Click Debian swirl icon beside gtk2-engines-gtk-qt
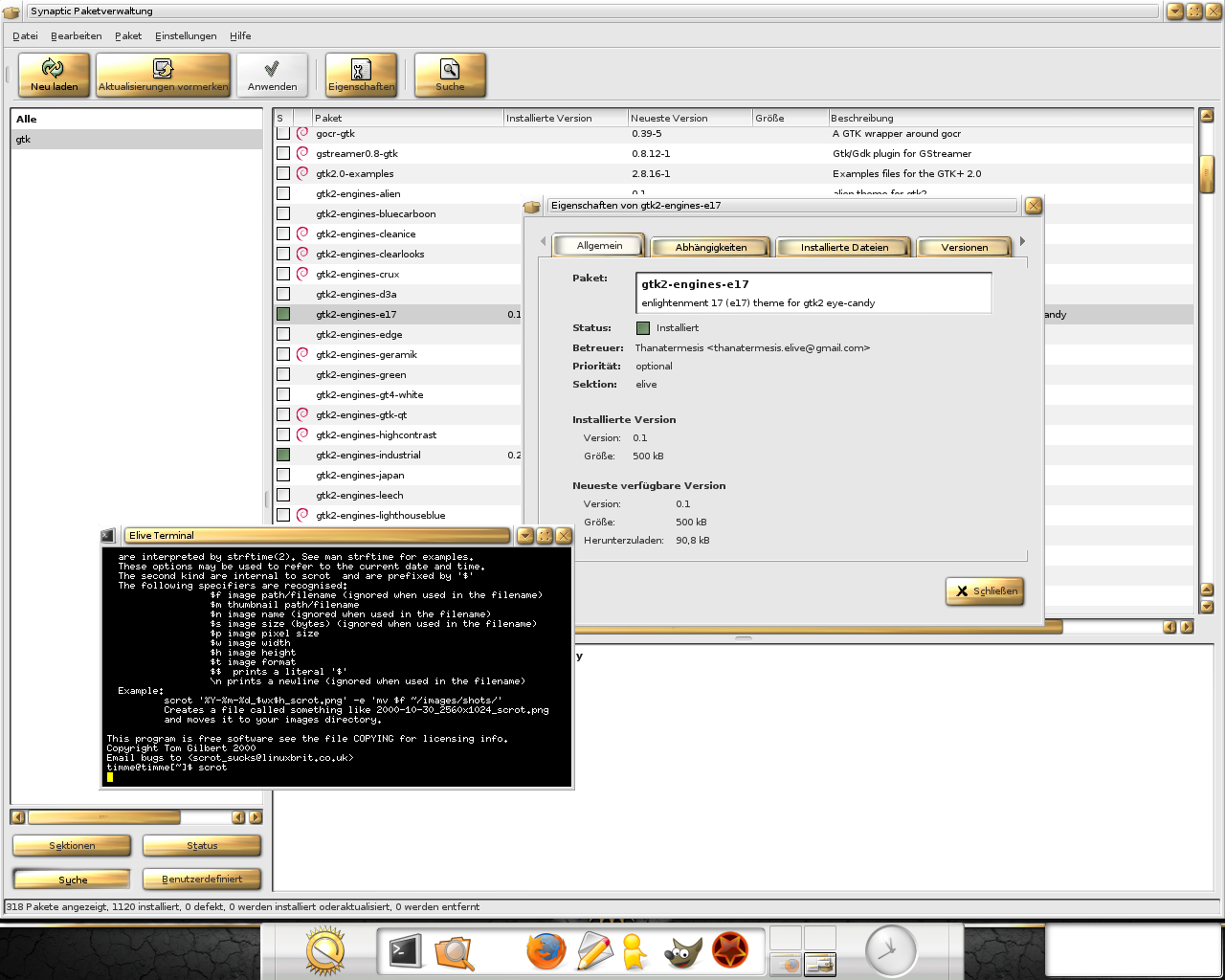 302,414
